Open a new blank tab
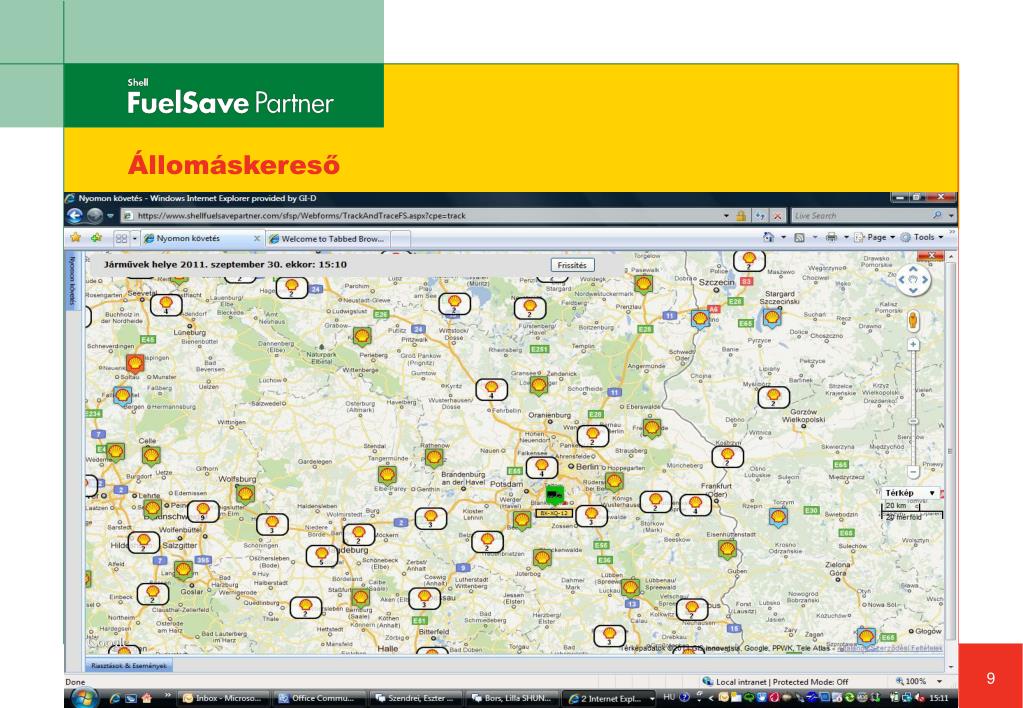Viewport: 1023px width, 708px height. coord(401,239)
